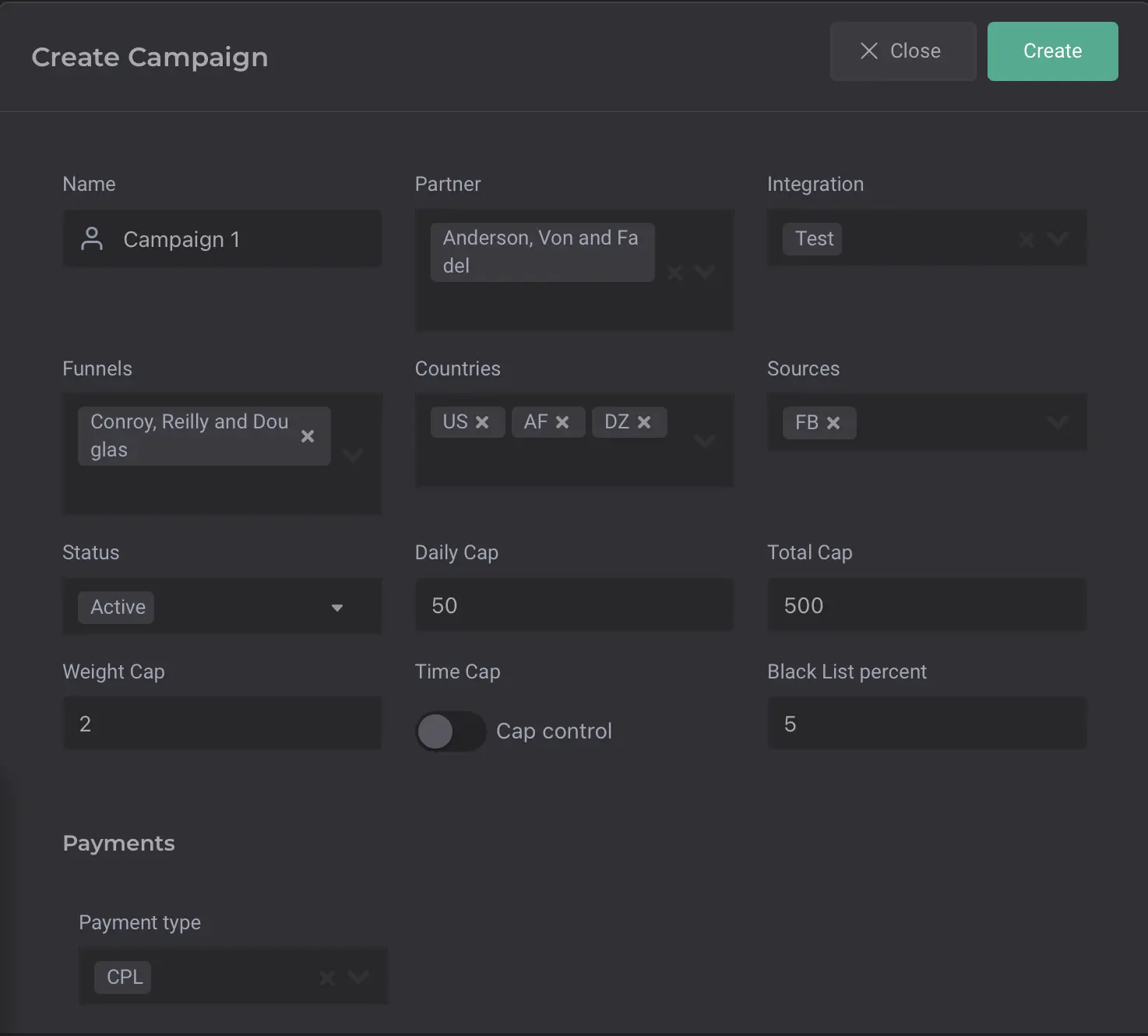
Task: Click the Create button
Action: click(1053, 51)
